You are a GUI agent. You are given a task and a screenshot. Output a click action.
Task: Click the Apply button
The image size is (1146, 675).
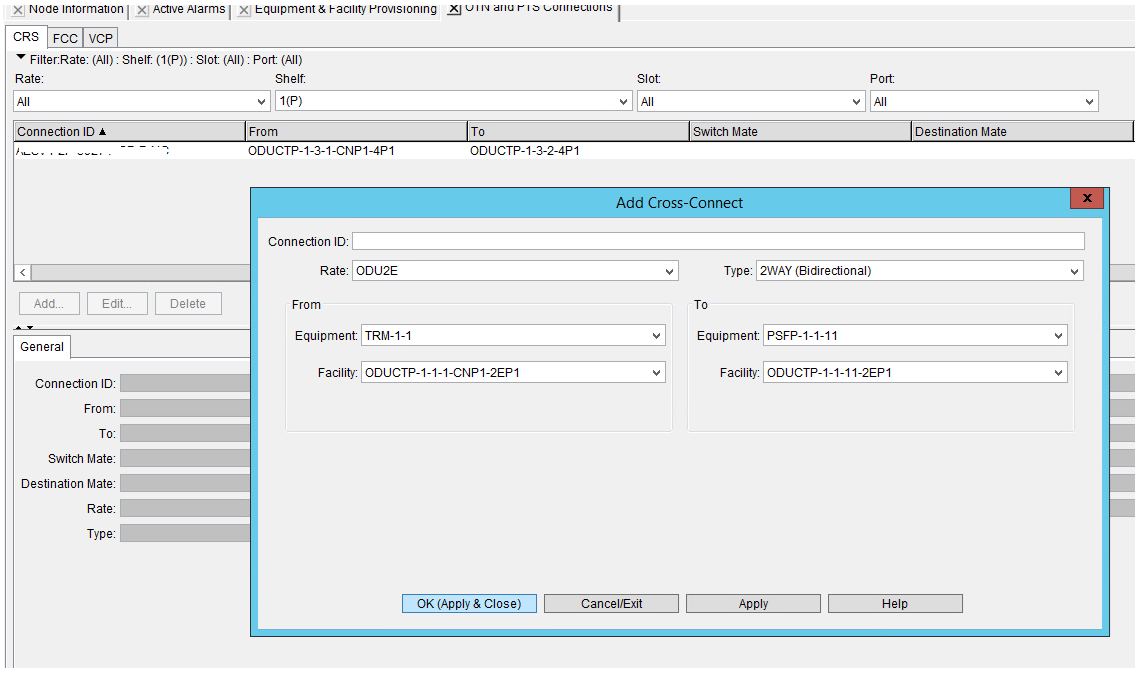coord(753,603)
